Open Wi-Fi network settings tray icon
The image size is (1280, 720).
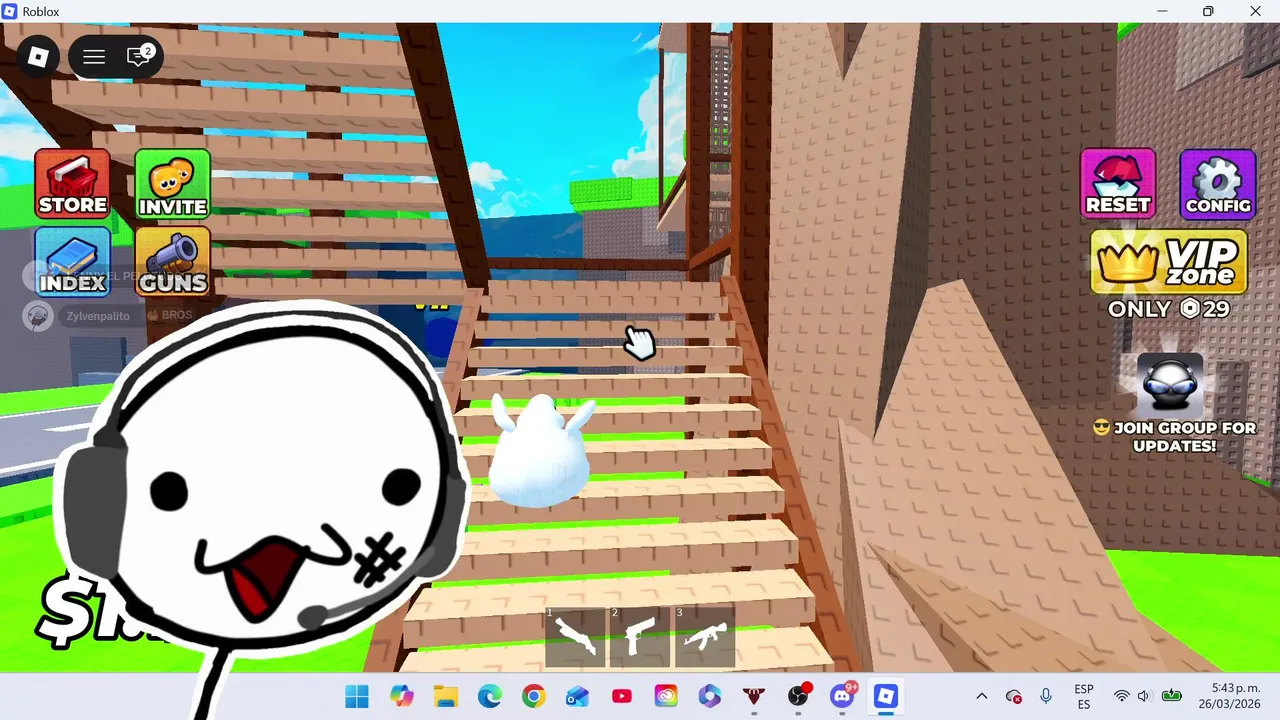click(x=1121, y=696)
